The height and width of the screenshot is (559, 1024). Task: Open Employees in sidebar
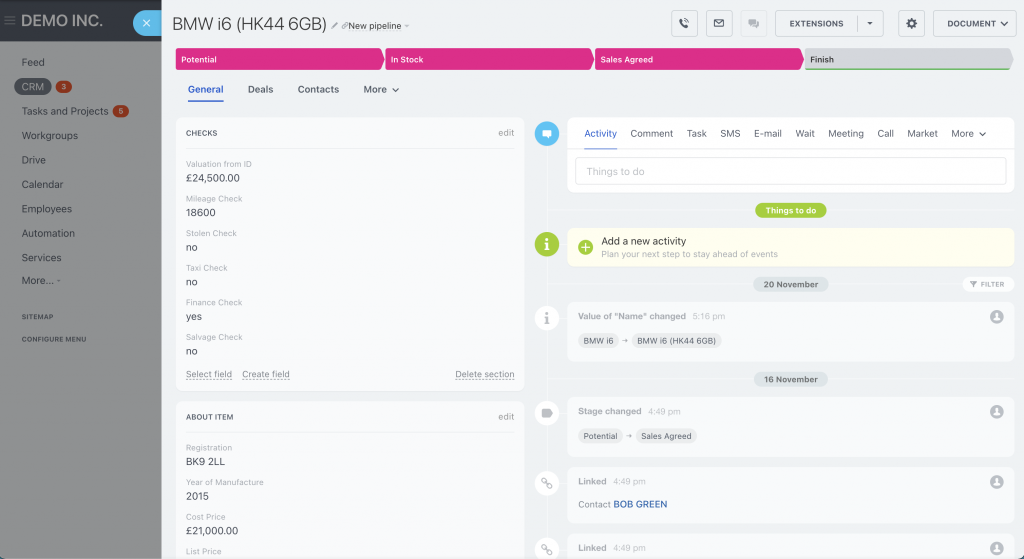coord(46,209)
